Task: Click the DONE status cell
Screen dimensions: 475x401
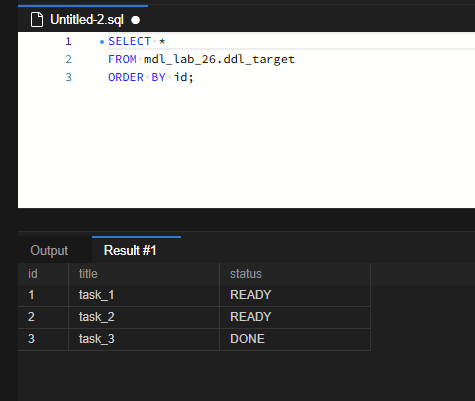Action: click(x=295, y=339)
